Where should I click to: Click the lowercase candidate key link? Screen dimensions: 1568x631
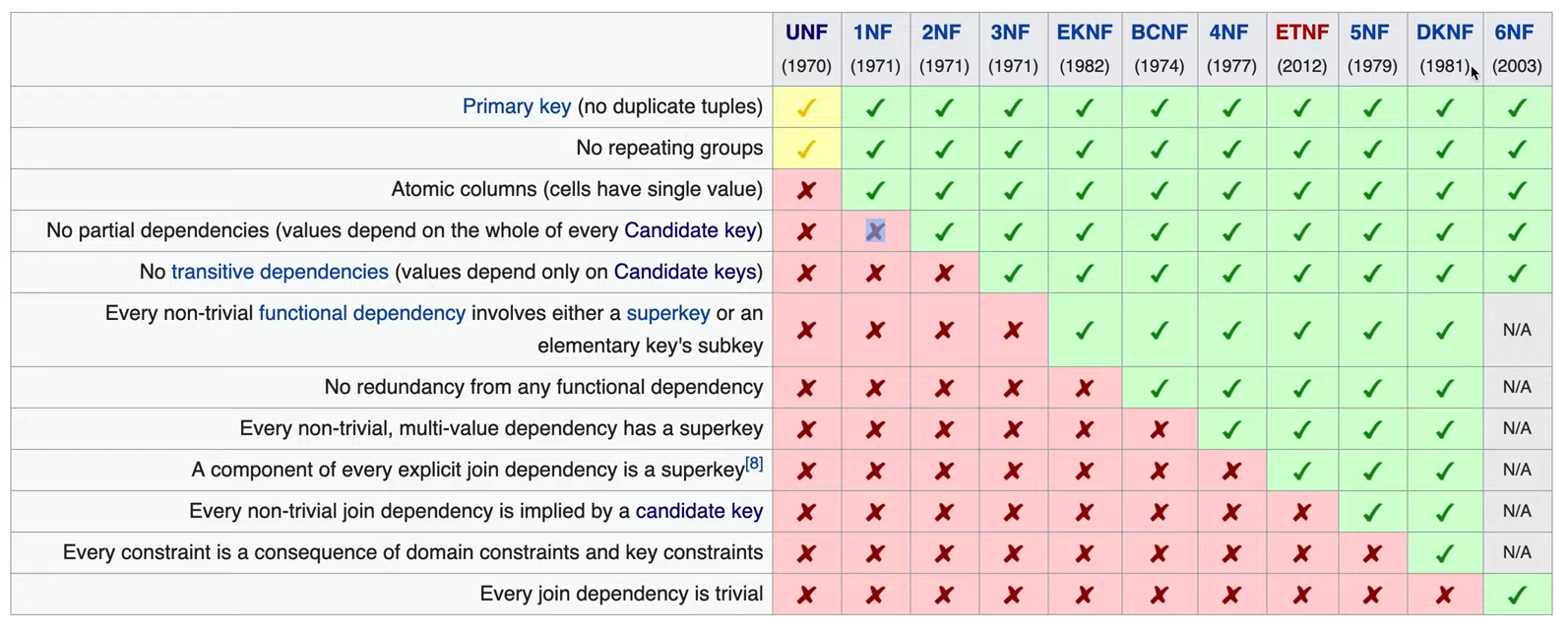(699, 511)
